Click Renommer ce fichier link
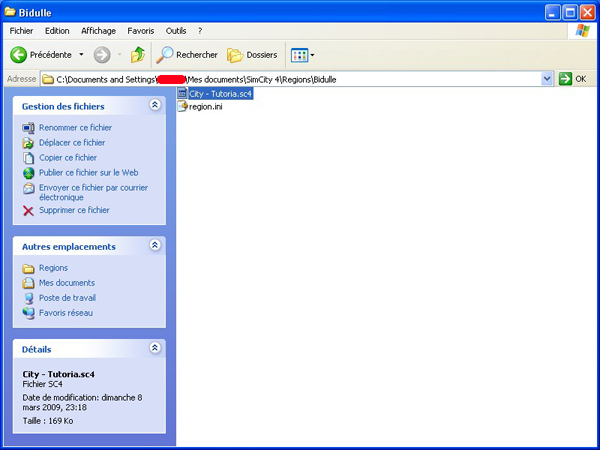This screenshot has height=450, width=600. point(75,128)
